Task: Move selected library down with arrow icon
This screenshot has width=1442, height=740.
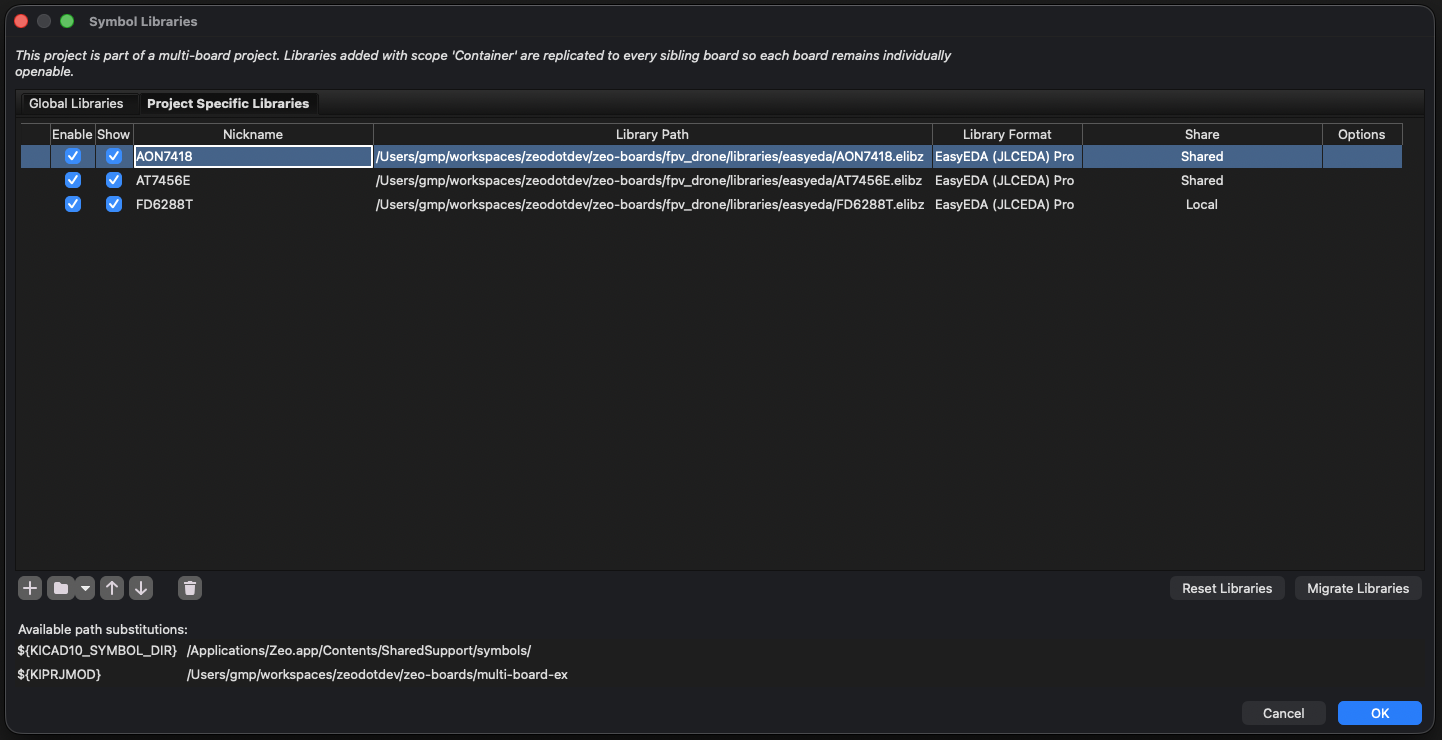Action: coord(141,588)
